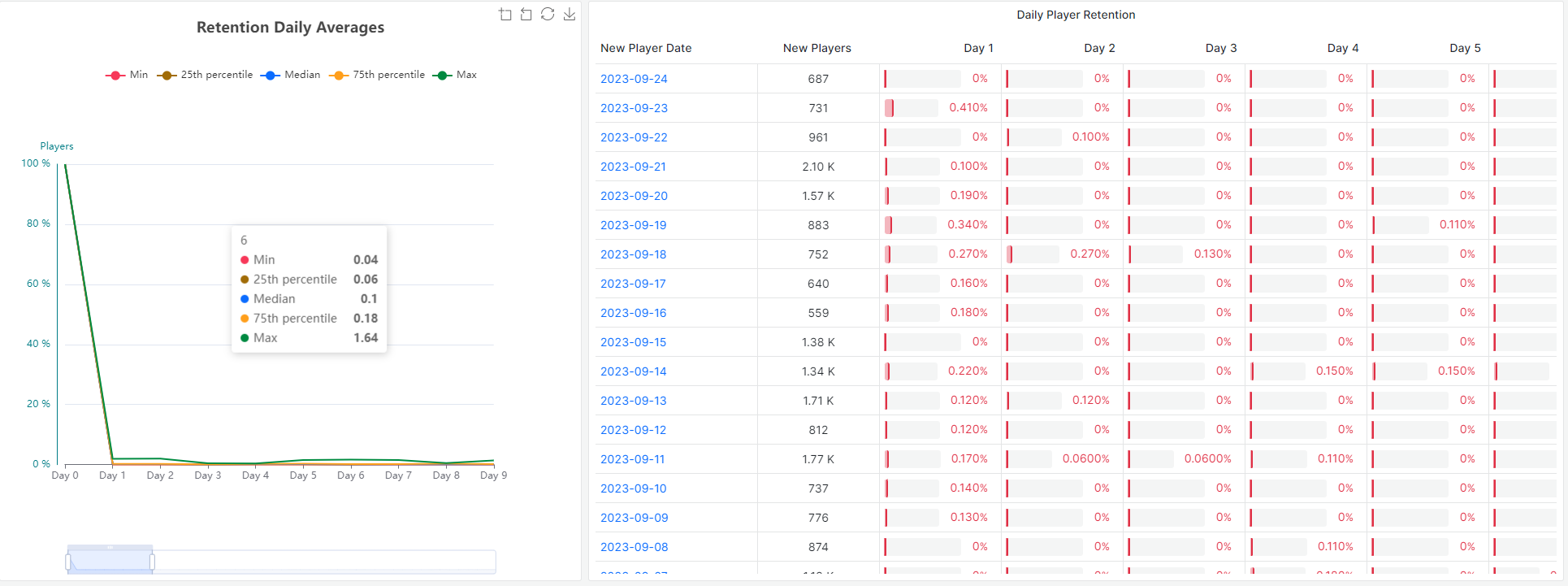Click the Day 9 label on the chart x-axis
This screenshot has height=586, width=1568.
click(x=493, y=475)
